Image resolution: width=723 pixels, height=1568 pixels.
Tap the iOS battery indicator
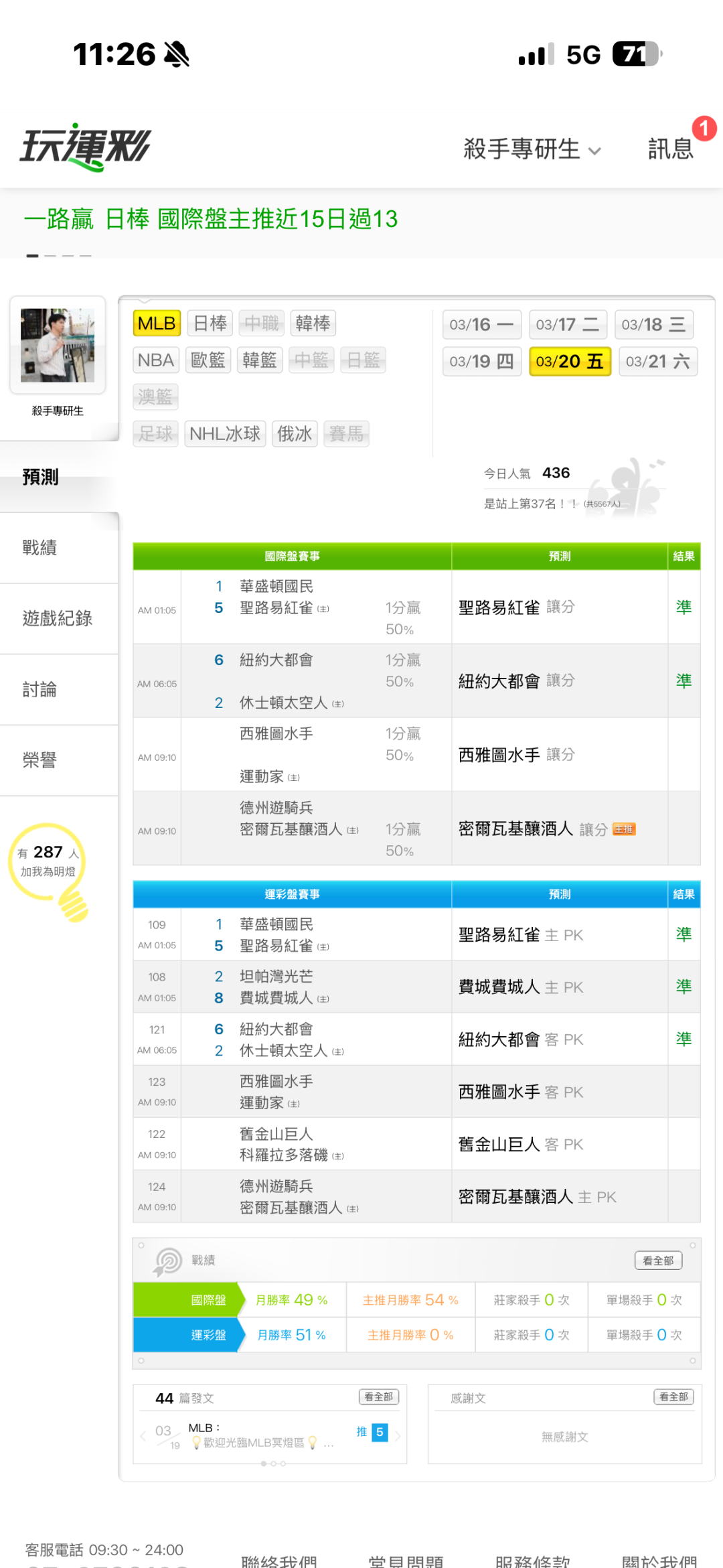(637, 54)
